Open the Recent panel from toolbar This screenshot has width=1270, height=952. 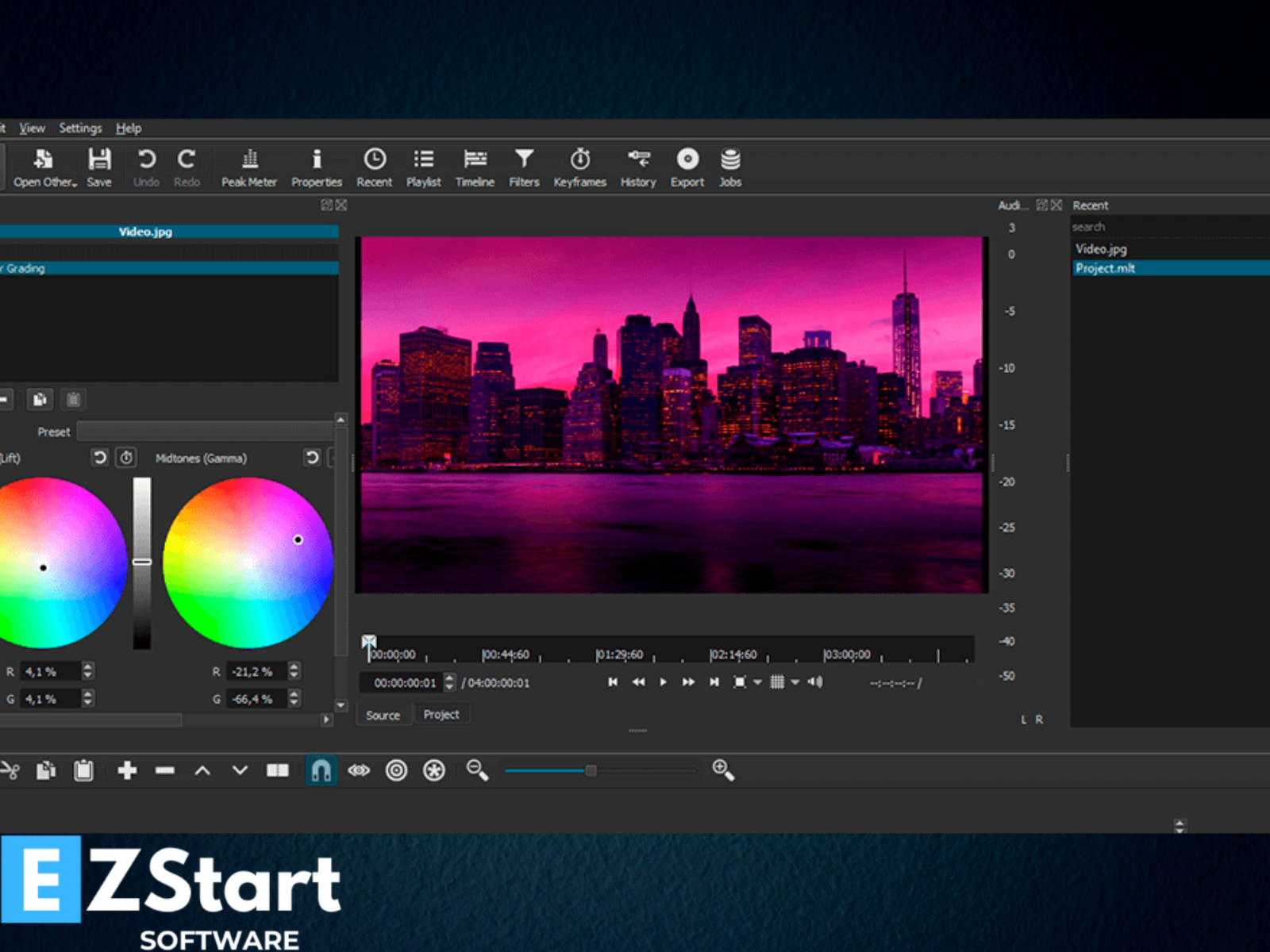point(375,168)
